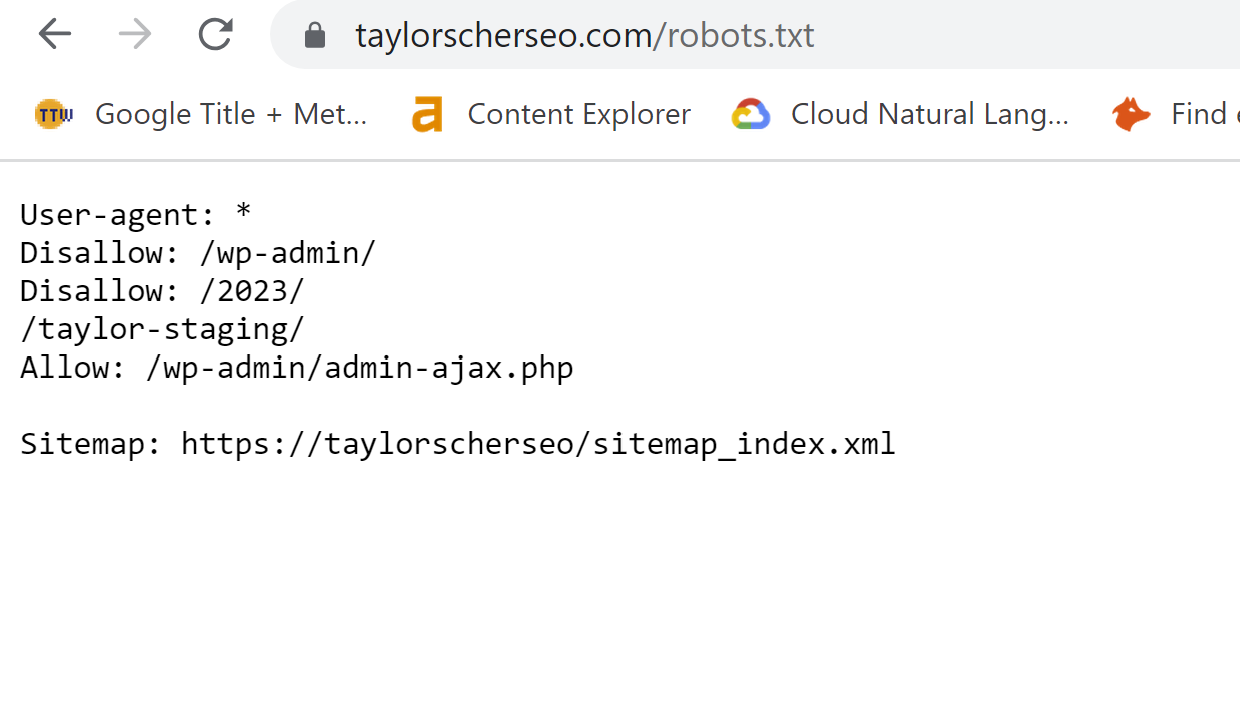This screenshot has height=715, width=1240.
Task: Click the 'Disallow: /2023/' line
Action: [161, 291]
